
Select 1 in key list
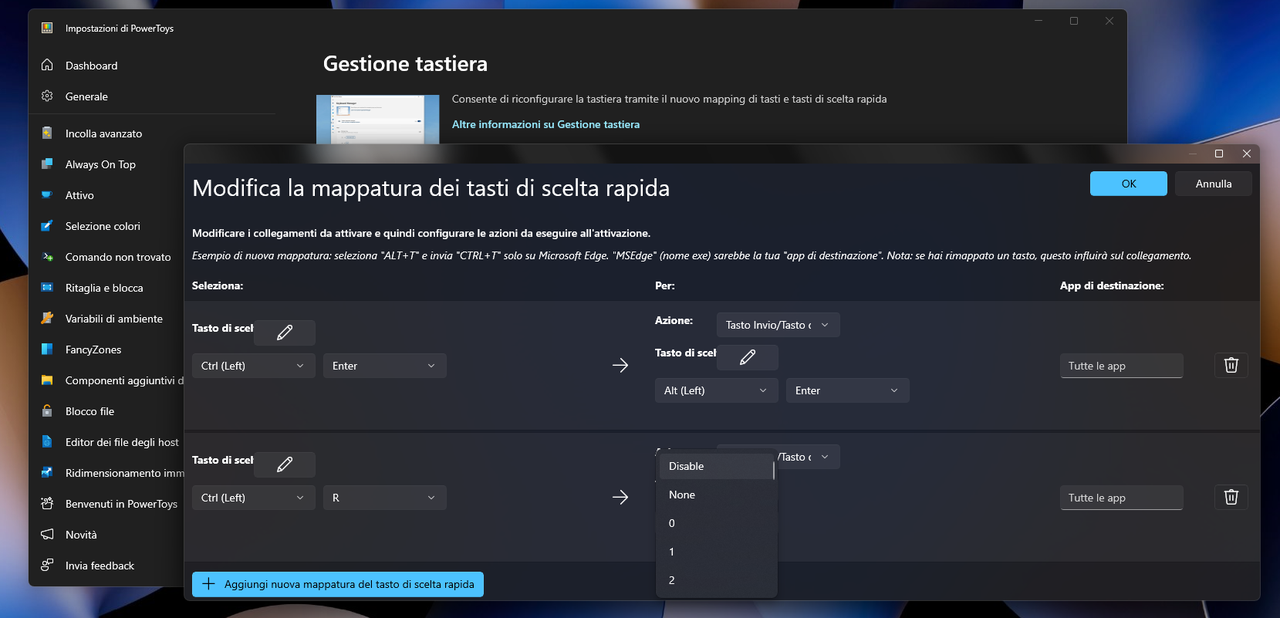[716, 552]
